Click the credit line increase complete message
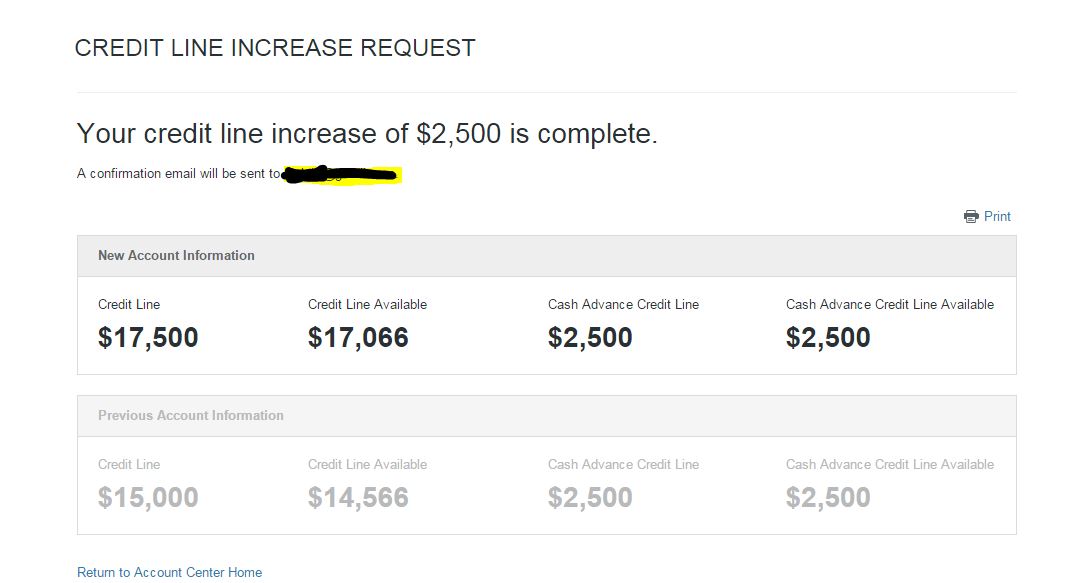Viewport: 1088px width, 583px height. (x=367, y=134)
